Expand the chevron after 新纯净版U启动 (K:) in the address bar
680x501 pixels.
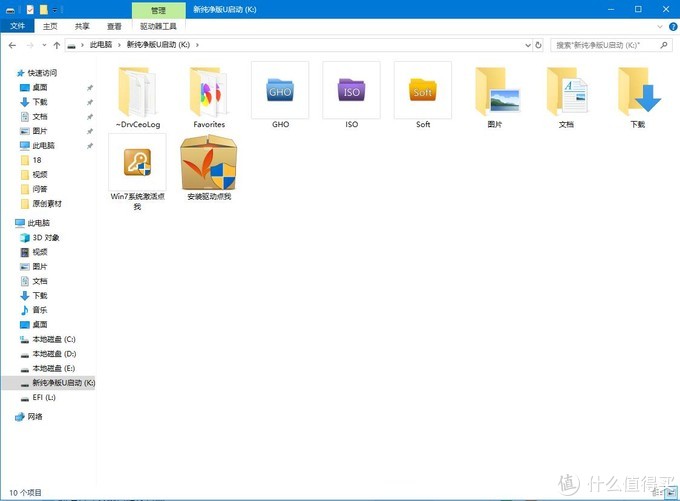[x=197, y=45]
